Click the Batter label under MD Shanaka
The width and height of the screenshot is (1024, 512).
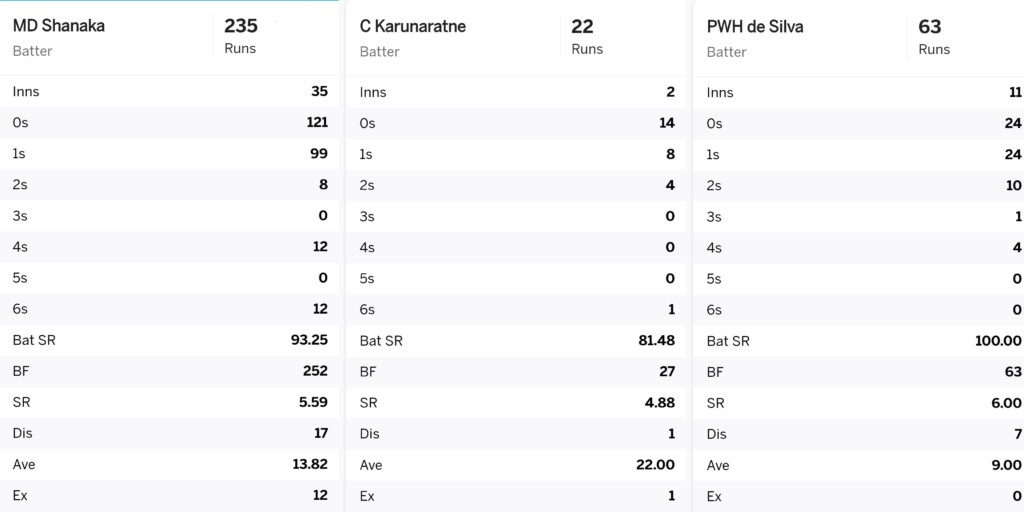pyautogui.click(x=33, y=51)
